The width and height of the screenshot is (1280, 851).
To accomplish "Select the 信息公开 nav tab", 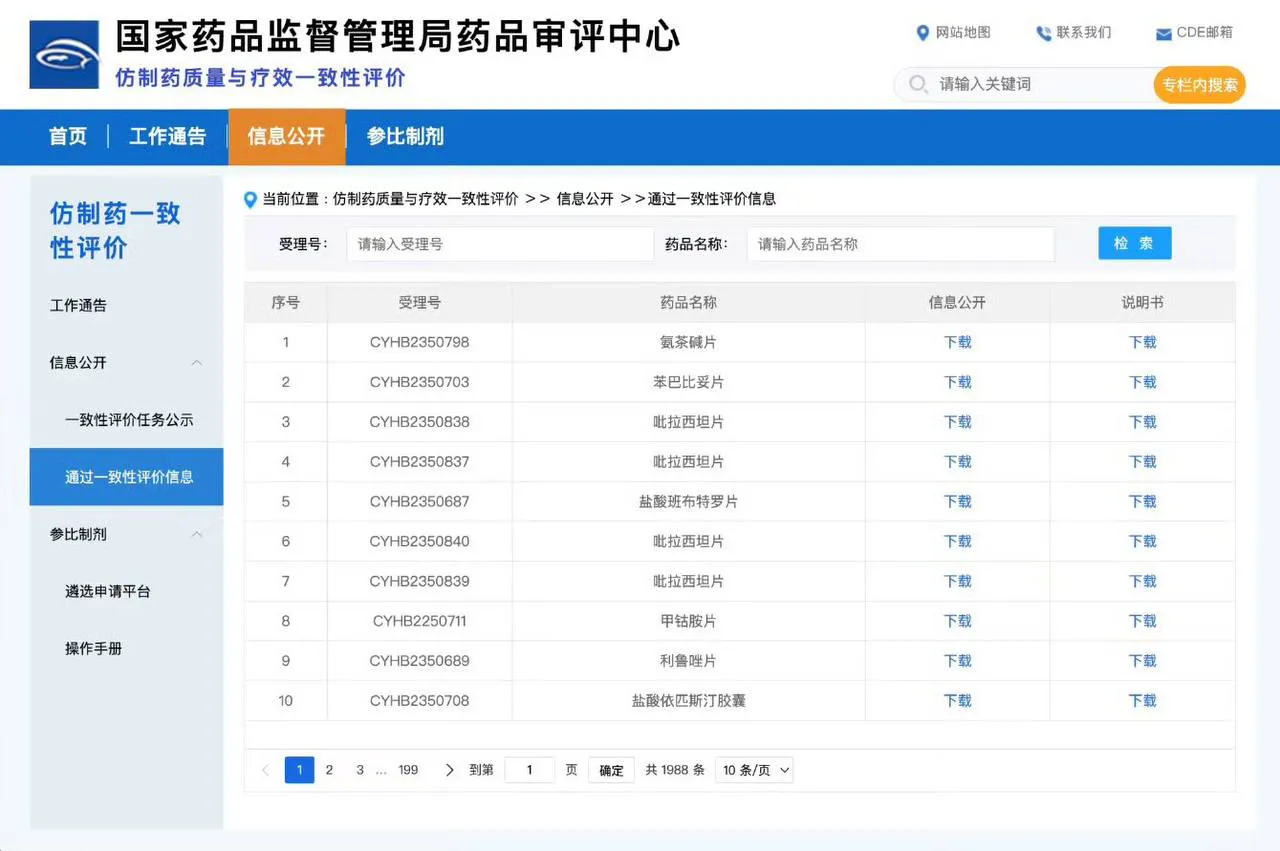I will click(287, 137).
